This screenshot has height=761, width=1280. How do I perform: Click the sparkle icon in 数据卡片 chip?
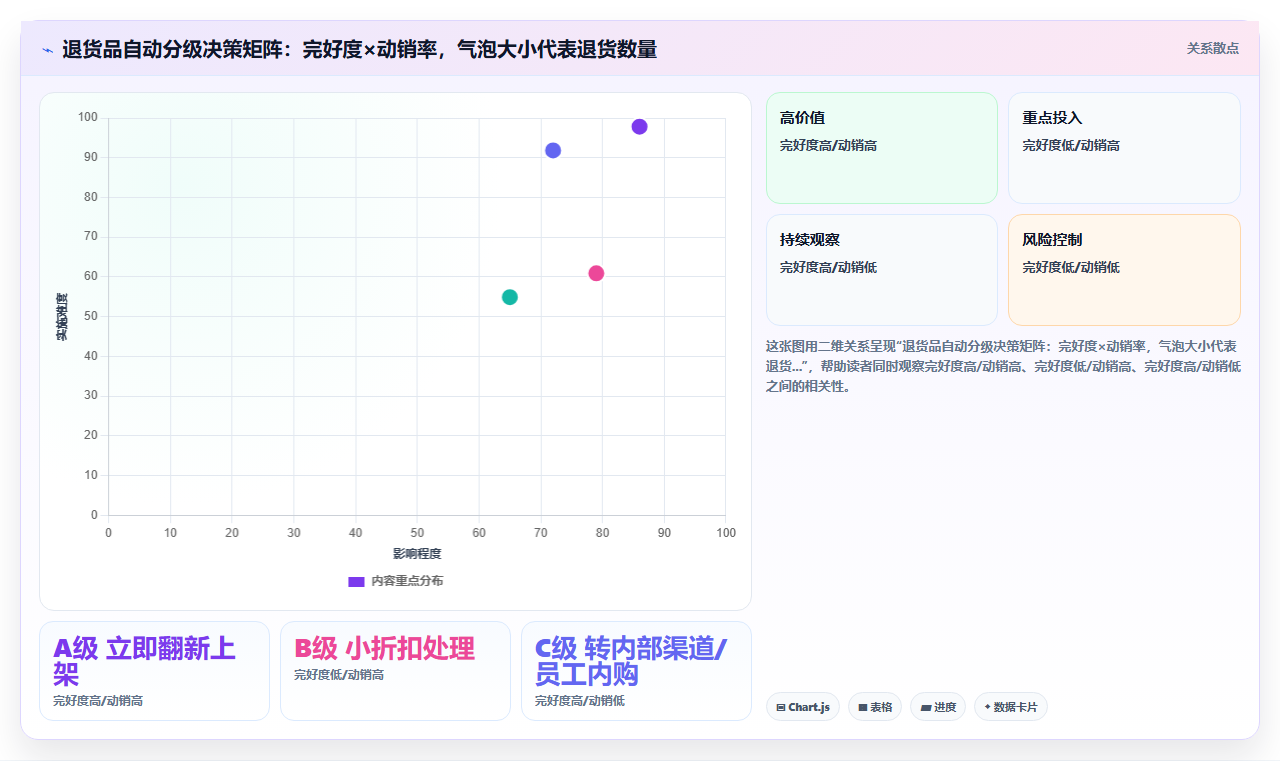pyautogui.click(x=988, y=706)
